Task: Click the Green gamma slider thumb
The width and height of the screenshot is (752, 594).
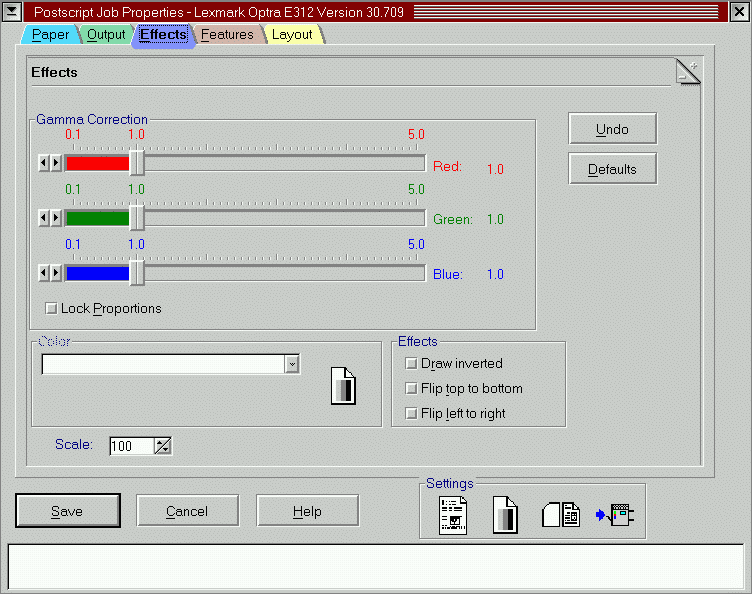Action: point(137,217)
